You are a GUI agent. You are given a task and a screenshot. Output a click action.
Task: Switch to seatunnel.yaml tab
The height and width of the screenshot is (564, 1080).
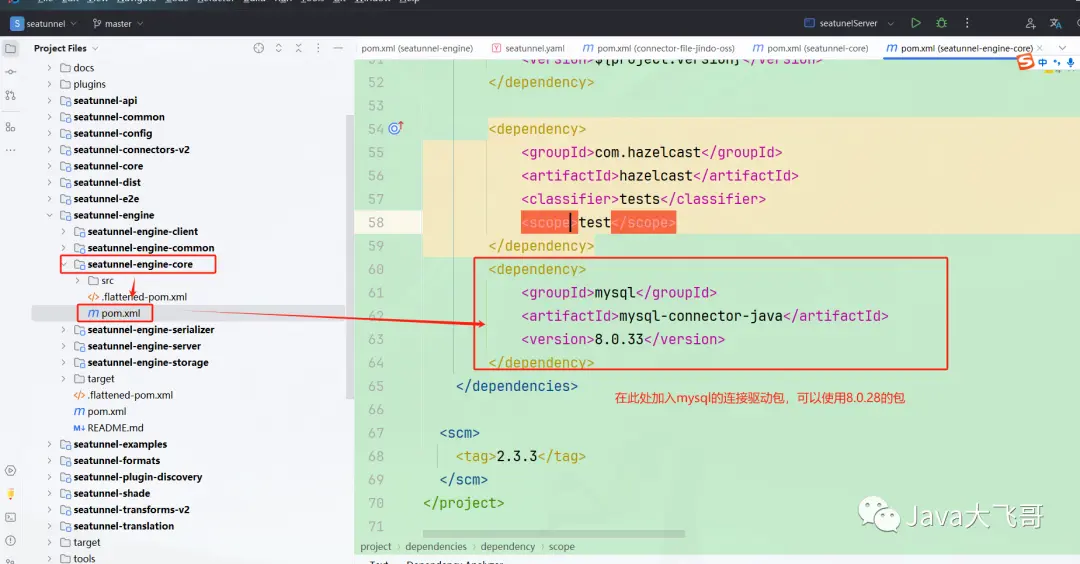(x=528, y=48)
